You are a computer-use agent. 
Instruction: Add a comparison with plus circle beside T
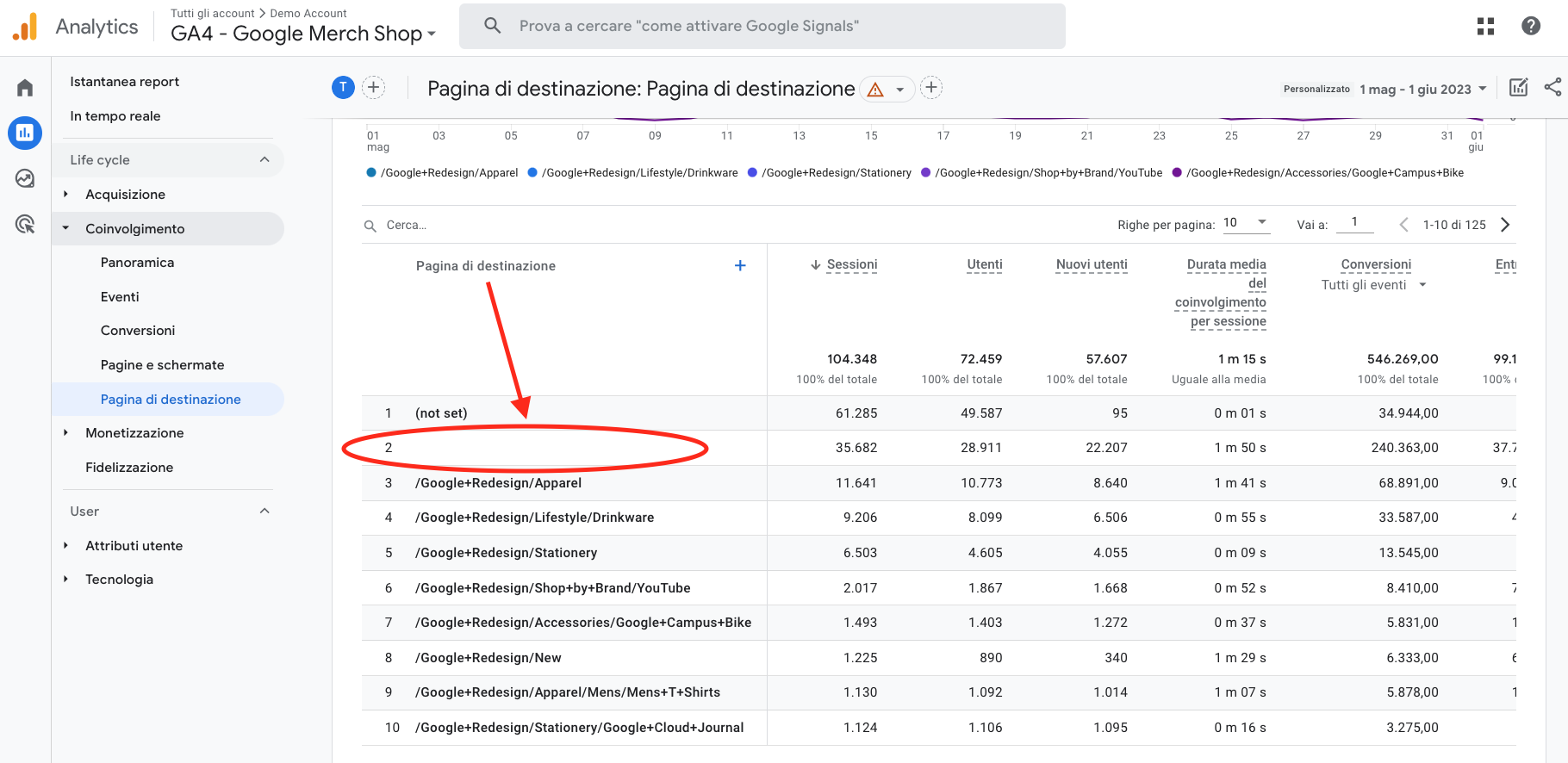[373, 87]
